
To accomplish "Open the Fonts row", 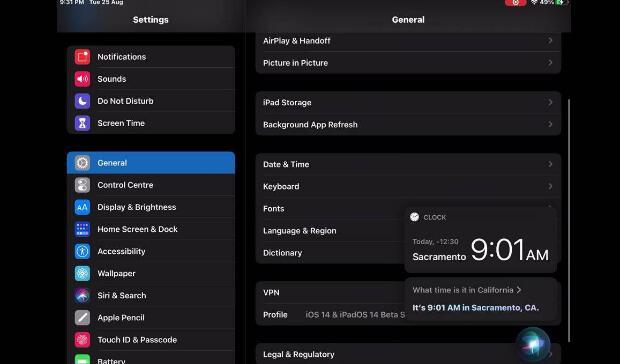I will pyautogui.click(x=330, y=208).
